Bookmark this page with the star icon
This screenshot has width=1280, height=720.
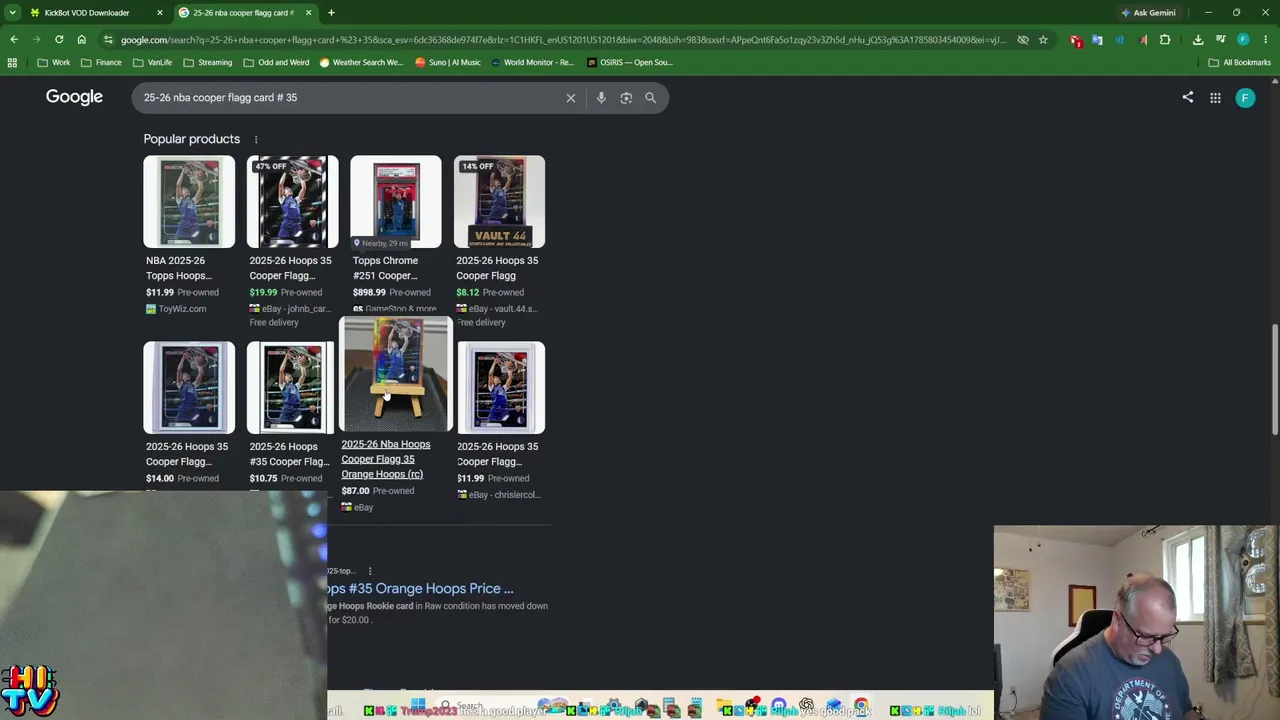[1043, 40]
